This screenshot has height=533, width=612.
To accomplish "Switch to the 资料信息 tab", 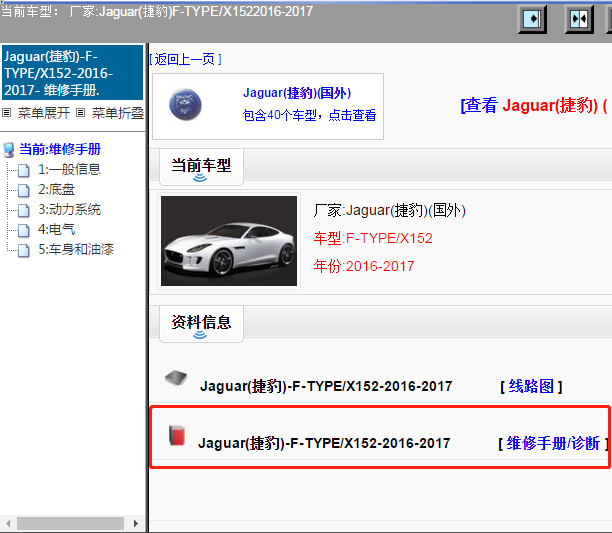I will [201, 324].
